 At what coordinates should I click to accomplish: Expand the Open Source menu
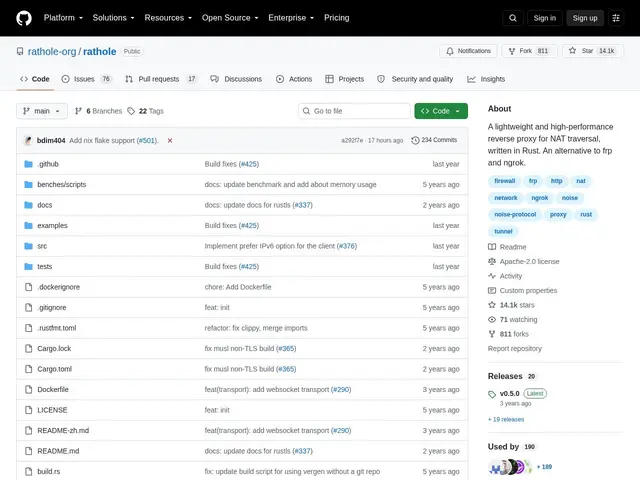230,18
